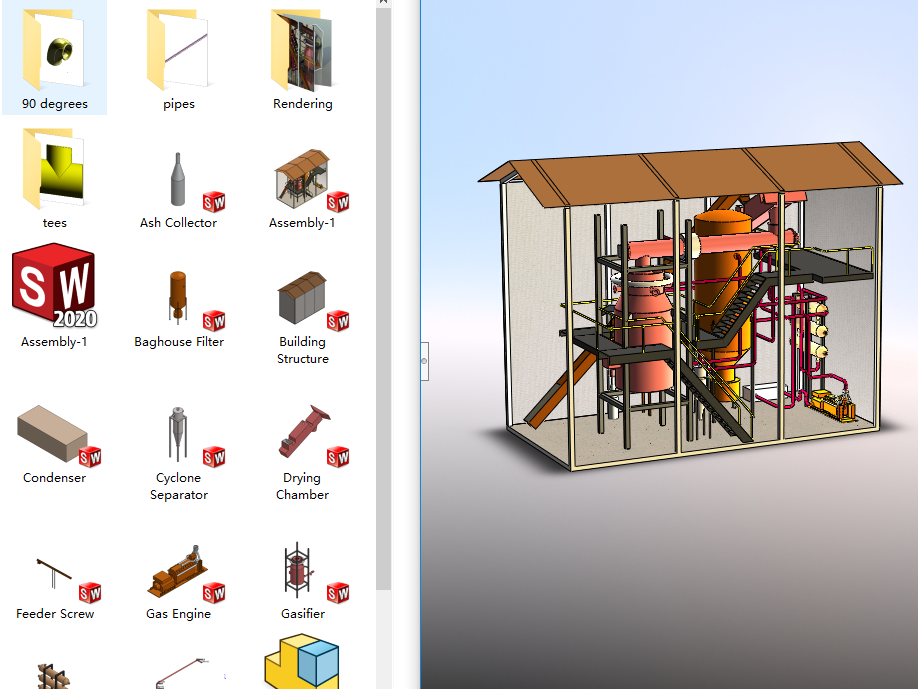Open the Baghouse Filter part
The image size is (918, 689).
point(178,295)
